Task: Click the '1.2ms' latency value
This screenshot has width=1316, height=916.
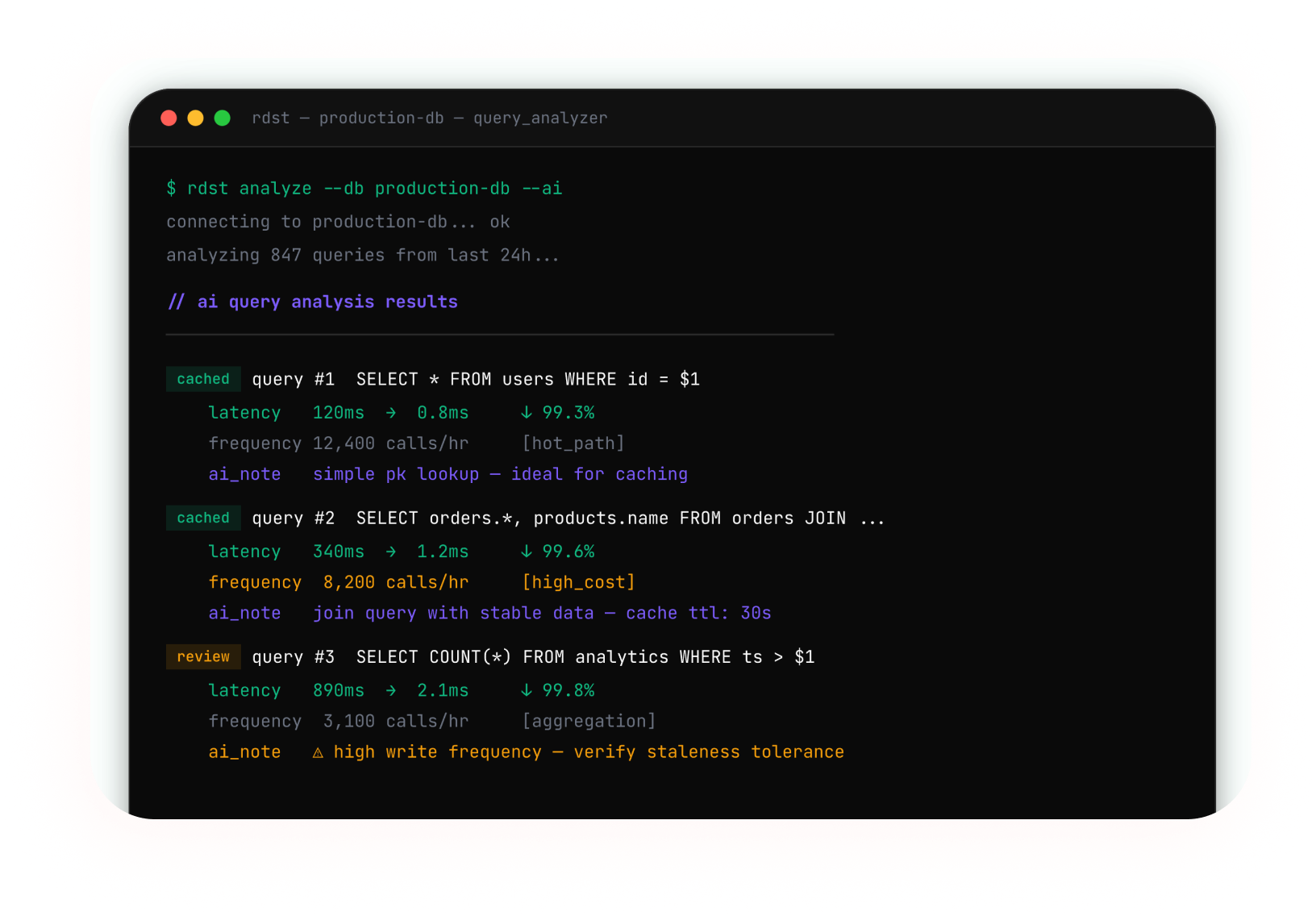Action: click(443, 552)
